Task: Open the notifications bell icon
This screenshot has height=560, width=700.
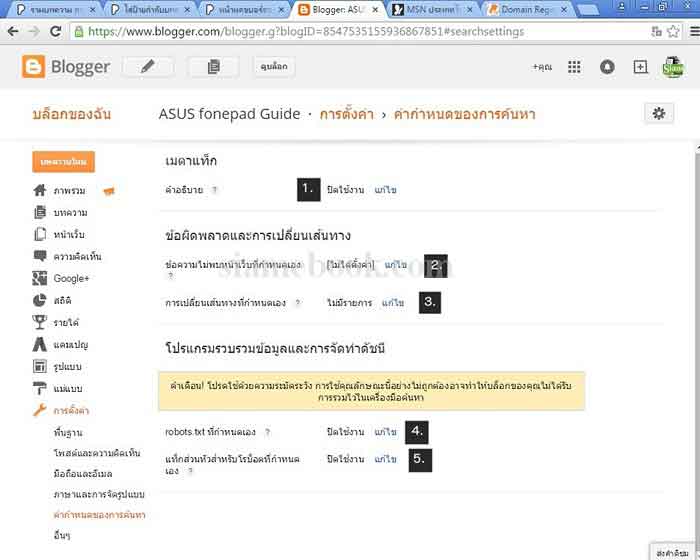Action: pos(607,67)
